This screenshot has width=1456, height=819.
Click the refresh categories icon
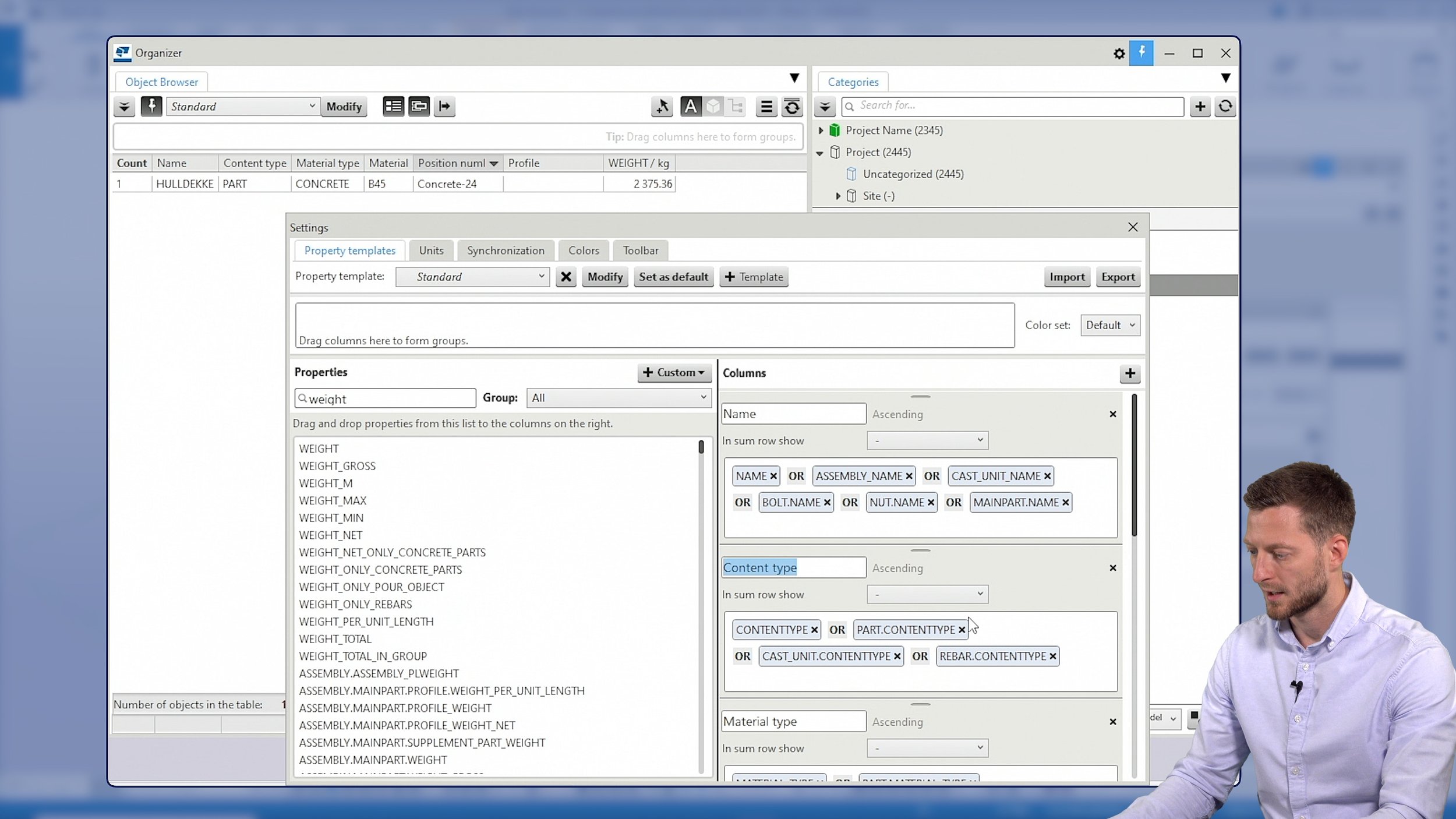[x=1225, y=107]
